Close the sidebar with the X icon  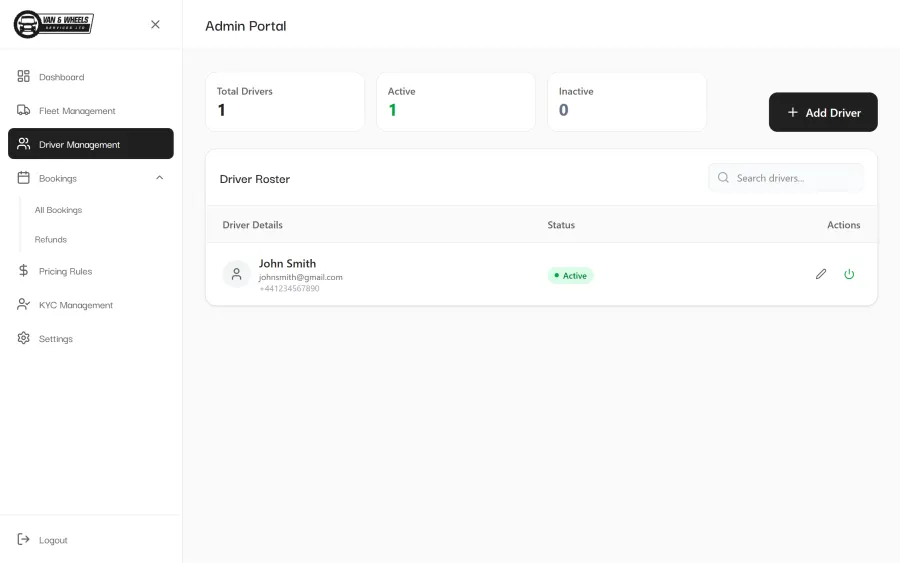(155, 24)
